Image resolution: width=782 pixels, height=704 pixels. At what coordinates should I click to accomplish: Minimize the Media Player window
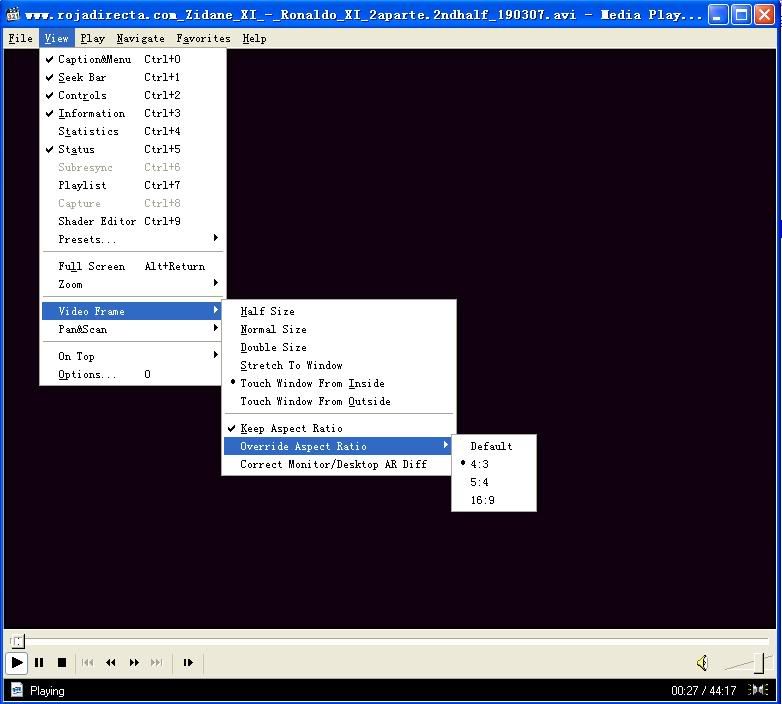pyautogui.click(x=718, y=14)
